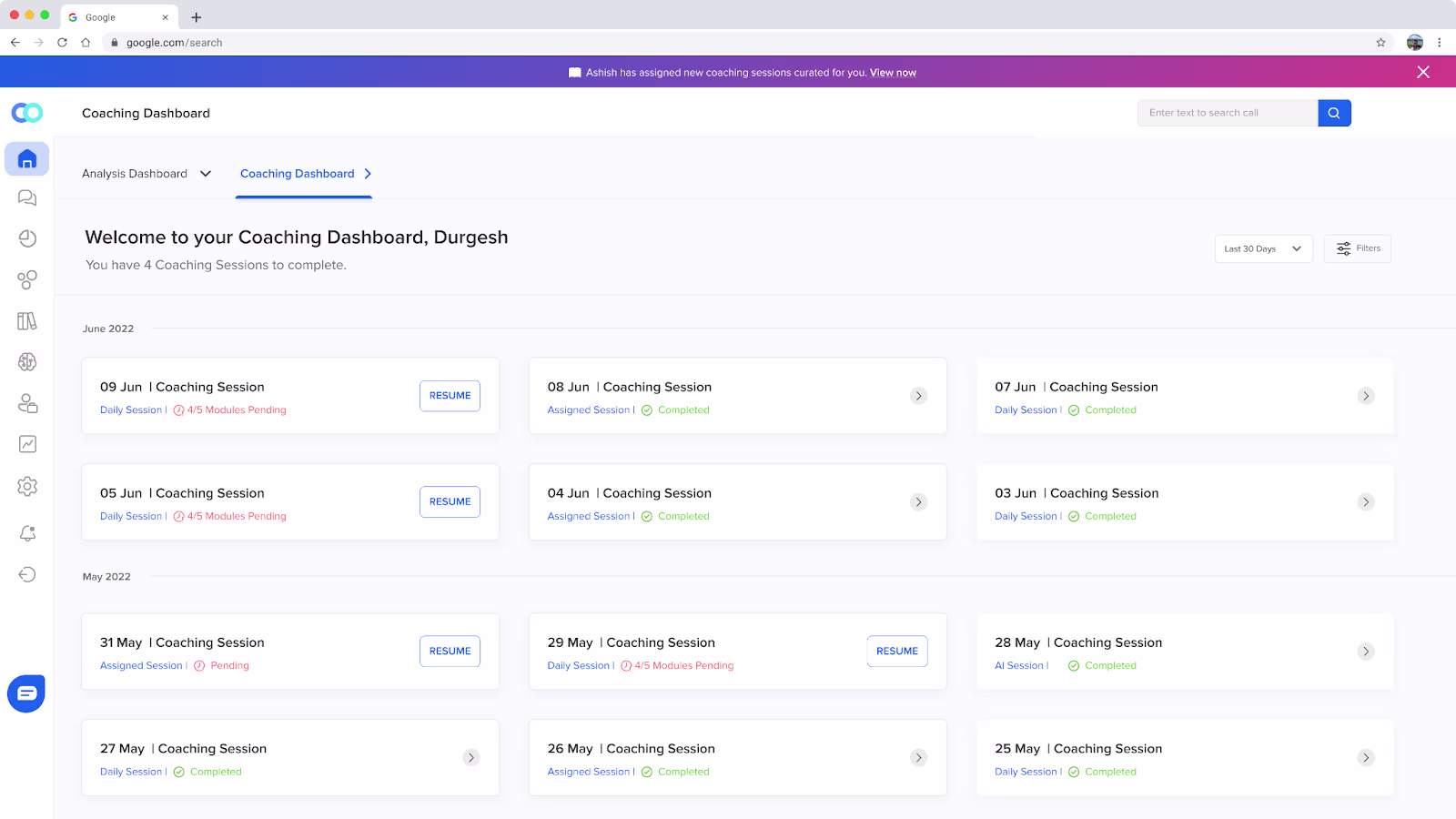1456x819 pixels.
Task: Open the 08 Jun session arrow
Action: [x=919, y=396]
